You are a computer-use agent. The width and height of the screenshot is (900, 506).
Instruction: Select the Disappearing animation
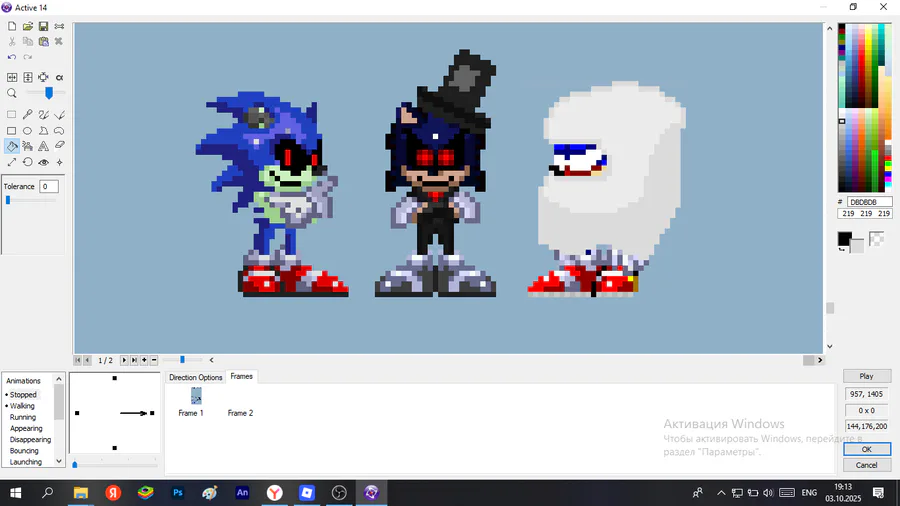coord(30,439)
